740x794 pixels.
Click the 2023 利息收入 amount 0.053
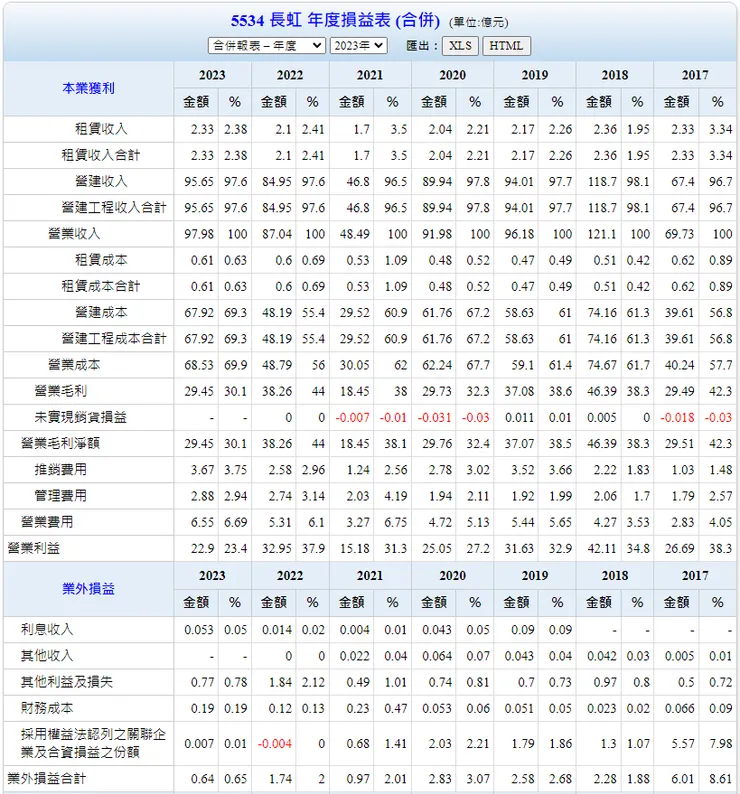point(199,630)
